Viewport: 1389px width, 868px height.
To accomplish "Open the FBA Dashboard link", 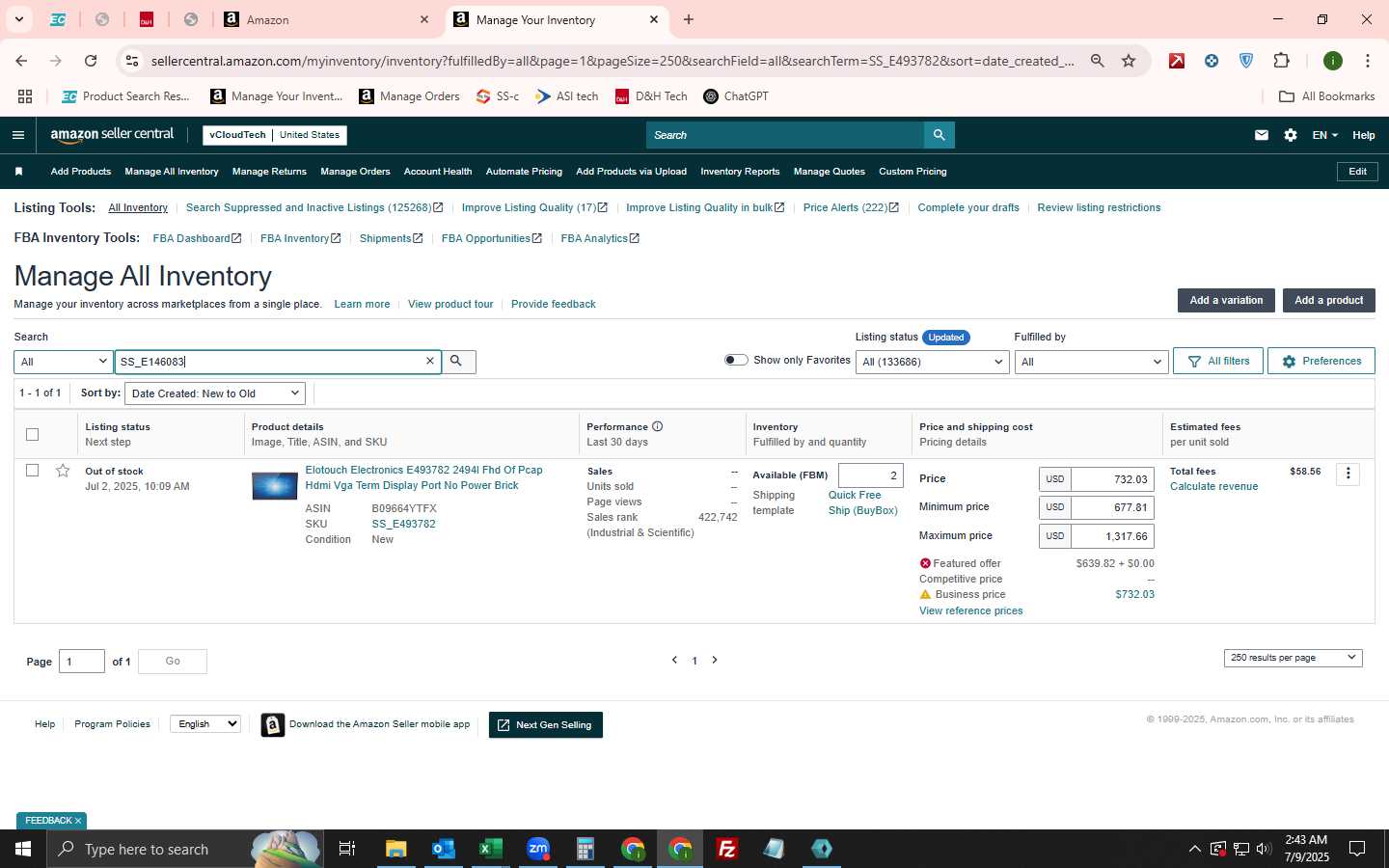I will click(197, 238).
